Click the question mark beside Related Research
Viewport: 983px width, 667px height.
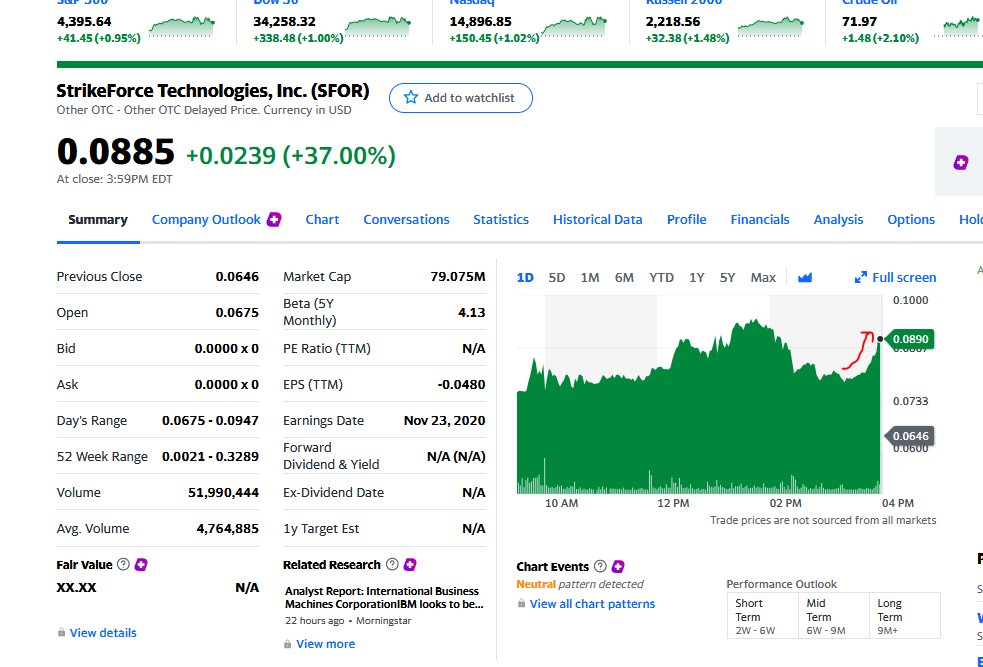[392, 564]
